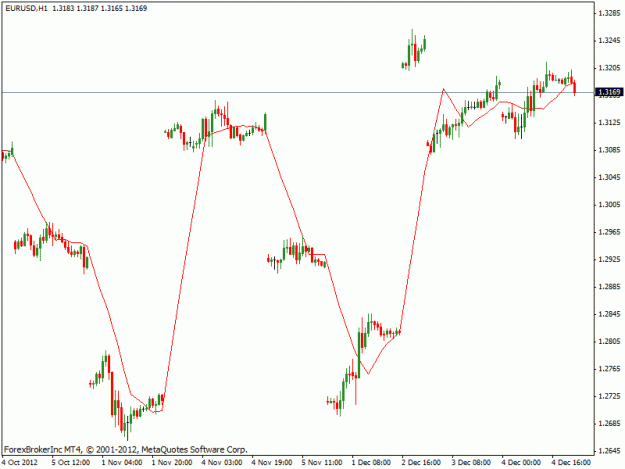Click the 4 Oct 2012 date label

coord(20,463)
